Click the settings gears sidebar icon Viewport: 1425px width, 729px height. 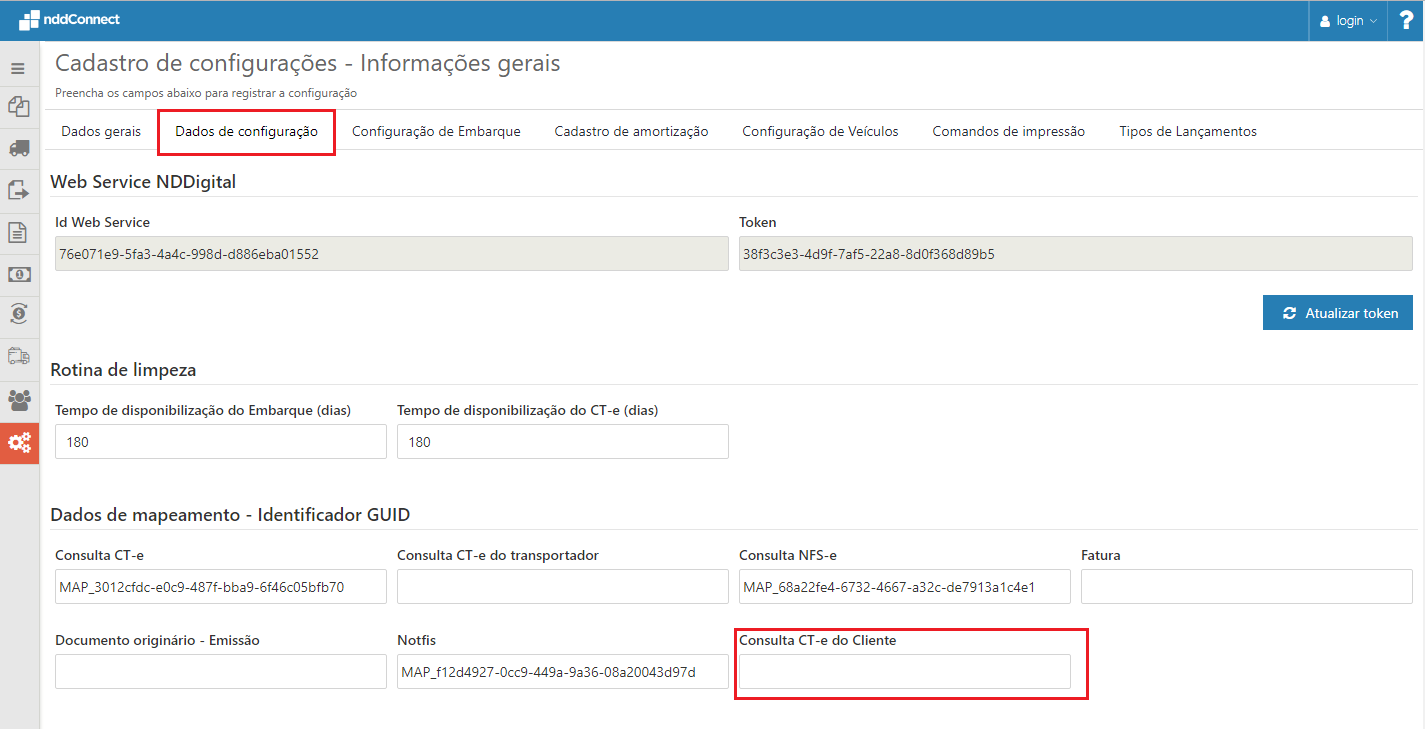(18, 441)
